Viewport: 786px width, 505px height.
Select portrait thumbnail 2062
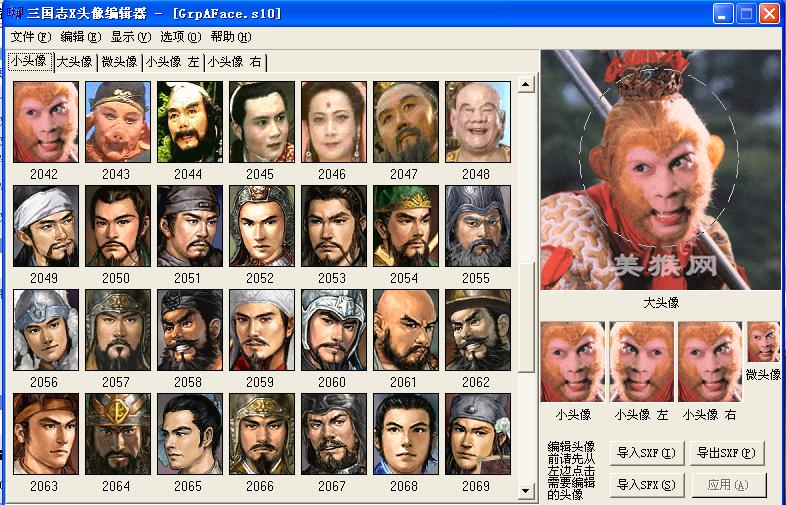pyautogui.click(x=478, y=330)
